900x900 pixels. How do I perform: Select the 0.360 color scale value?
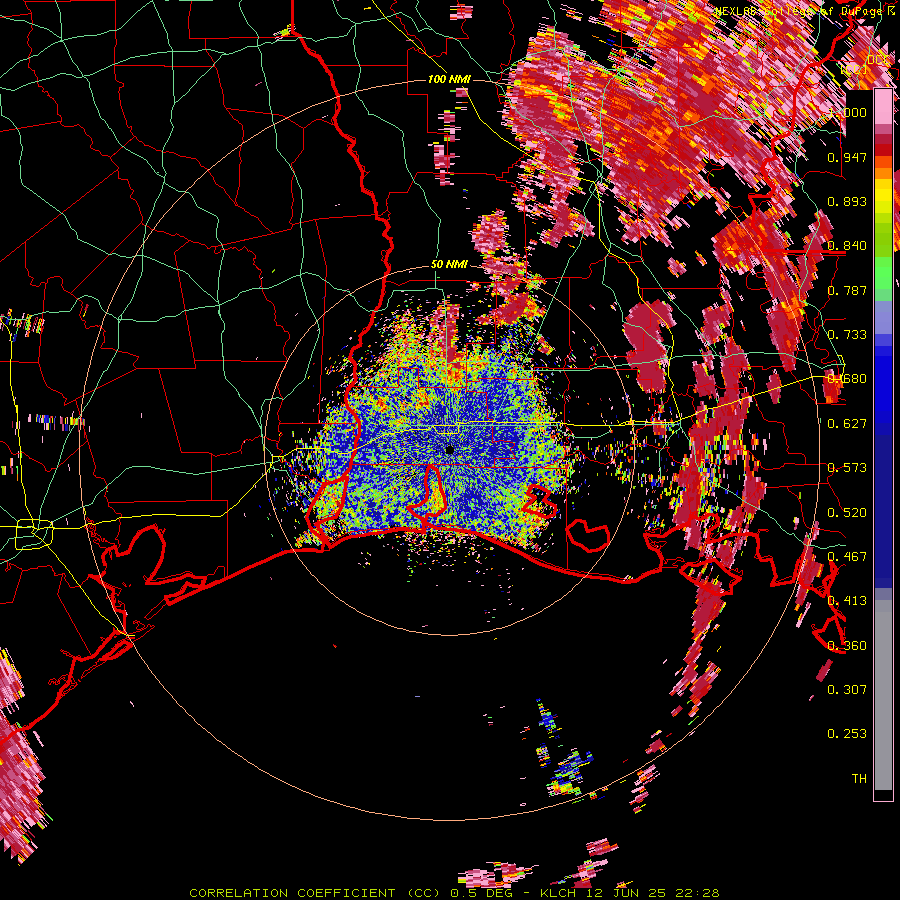click(x=847, y=646)
